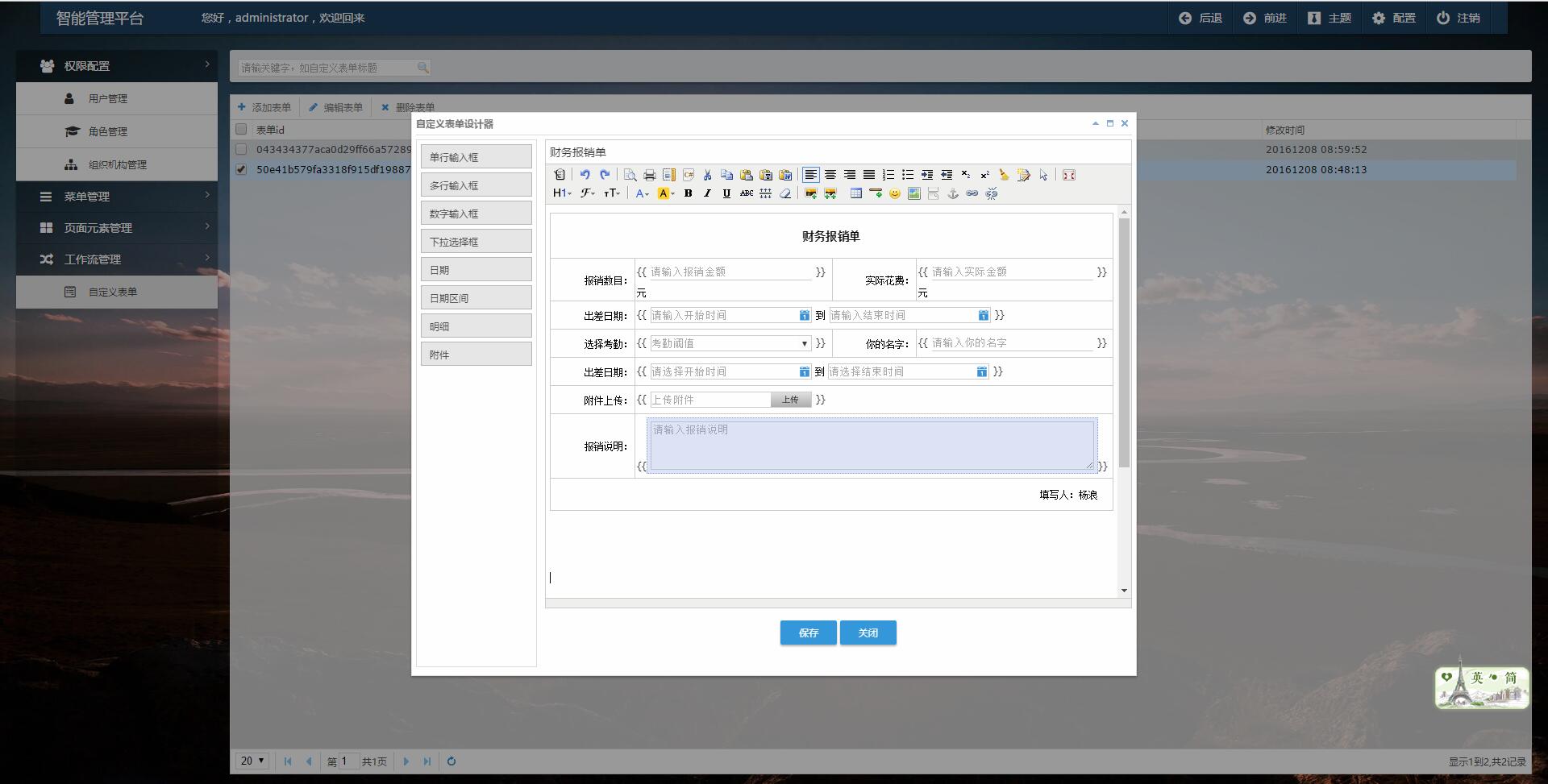Image resolution: width=1548 pixels, height=784 pixels.
Task: Insert a bulleted list
Action: pyautogui.click(x=908, y=175)
